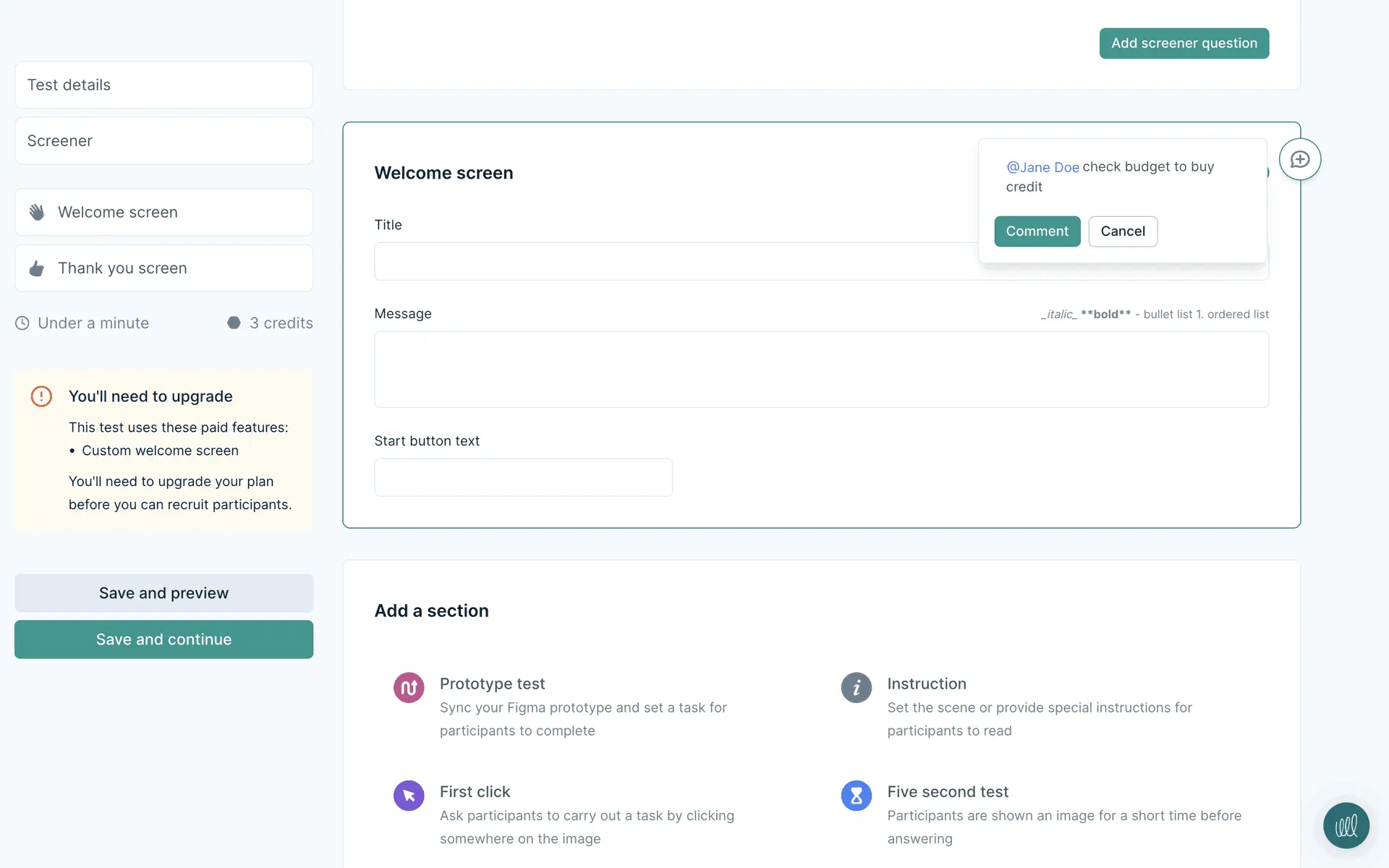Image resolution: width=1389 pixels, height=868 pixels.
Task: Open the Thank you screen sidebar item
Action: pos(163,268)
